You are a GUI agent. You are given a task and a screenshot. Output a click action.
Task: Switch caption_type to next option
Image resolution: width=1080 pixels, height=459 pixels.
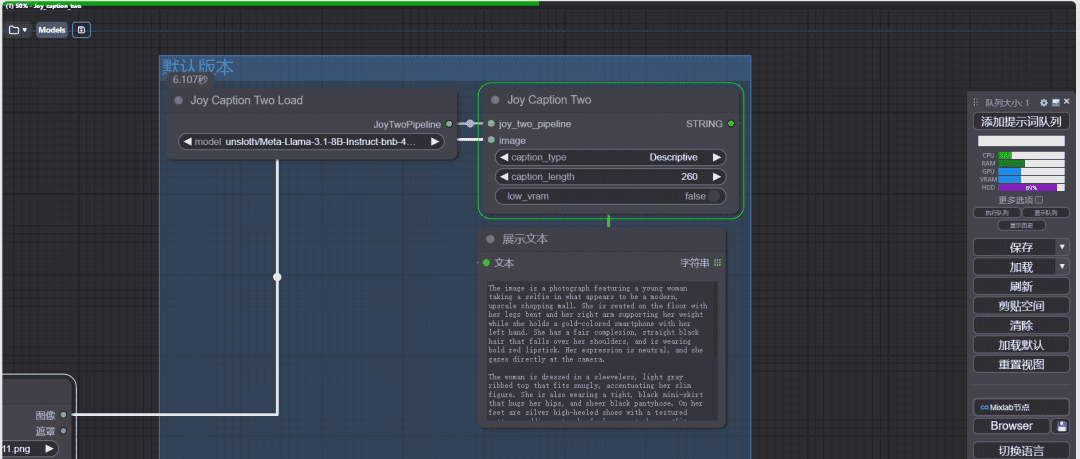click(717, 158)
